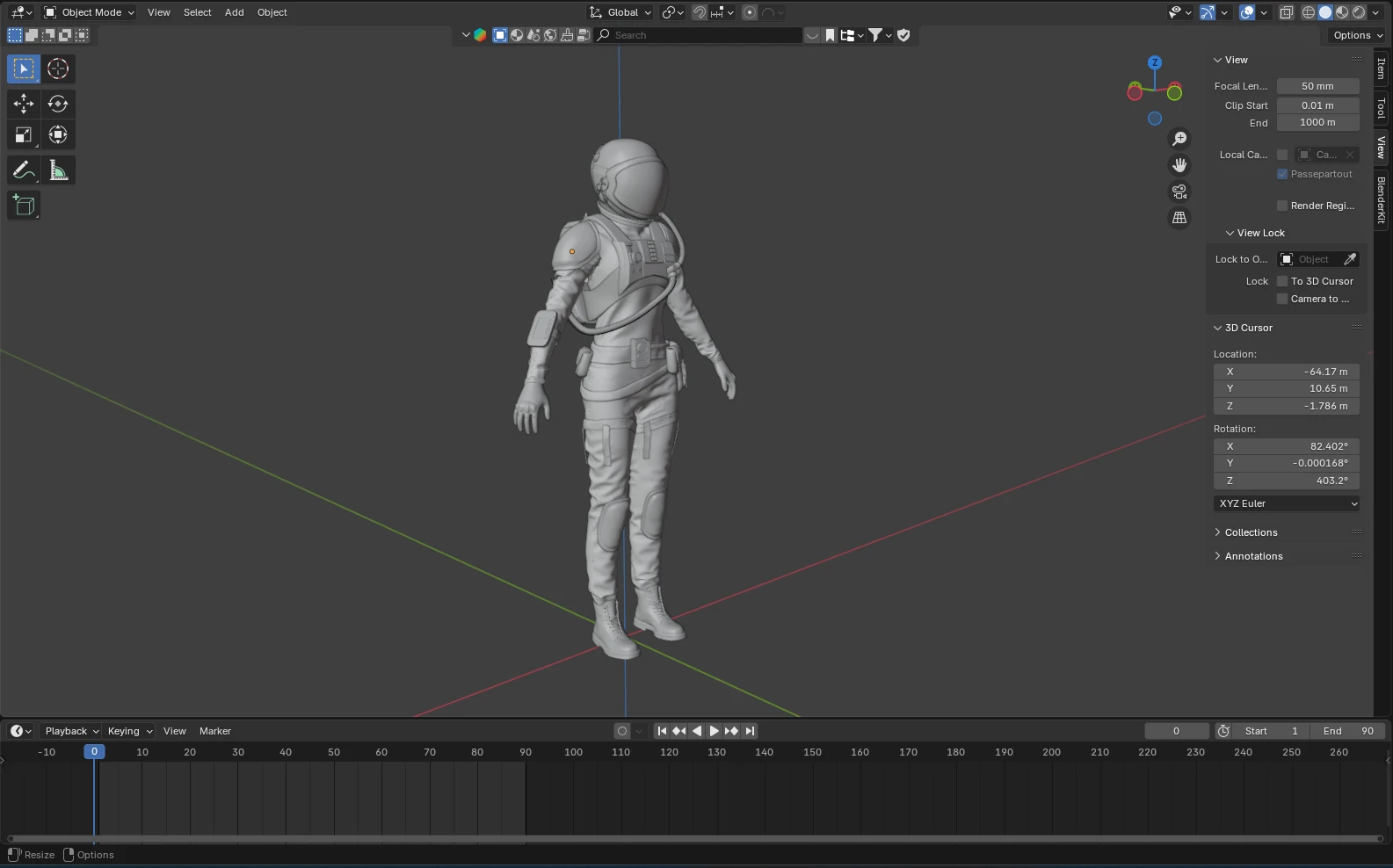Enable Lock To 3D Cursor checkbox
Screen dimensions: 1393x868
1282,281
